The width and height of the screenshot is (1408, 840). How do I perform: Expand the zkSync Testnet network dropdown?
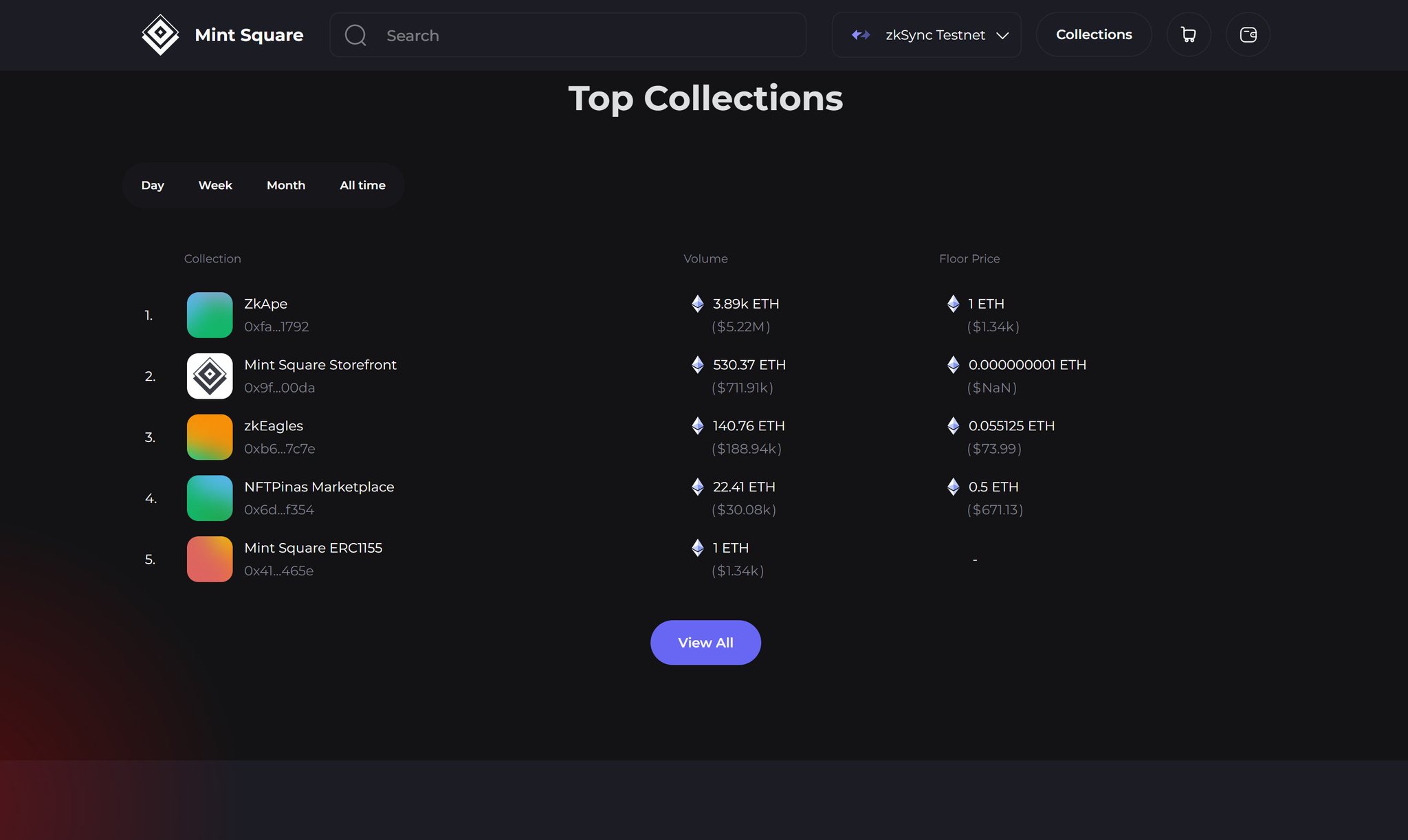pos(934,35)
